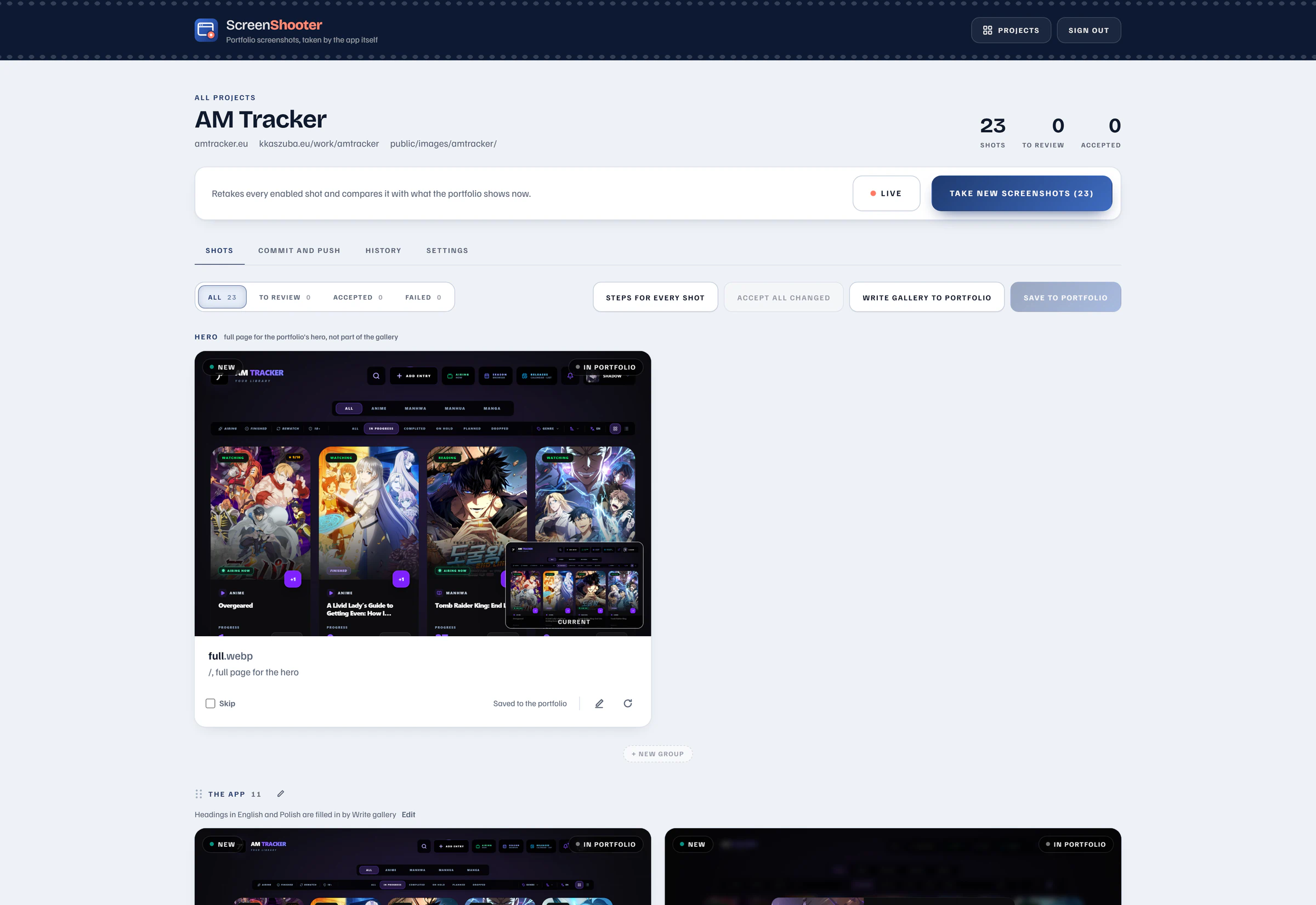Screen dimensions: 1316x905
Task: Click Write Gallery to Portfolio
Action: pos(927,297)
